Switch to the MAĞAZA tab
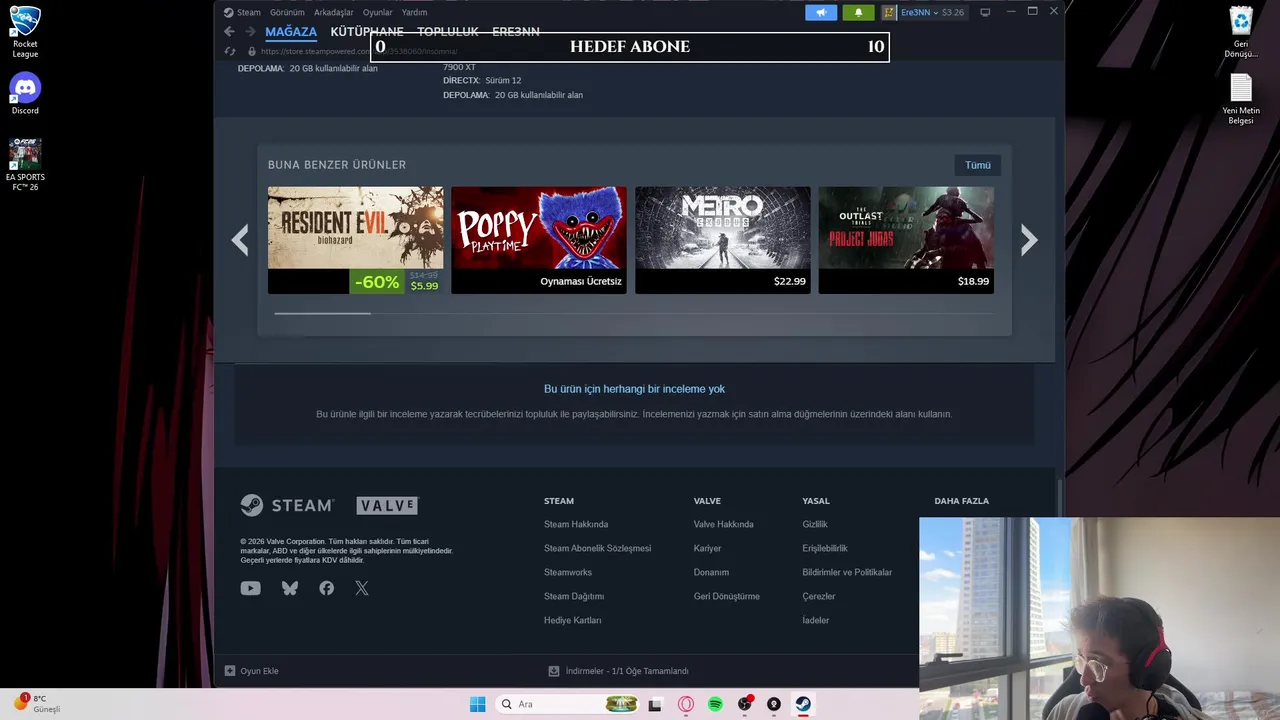This screenshot has height=720, width=1280. coord(291,32)
